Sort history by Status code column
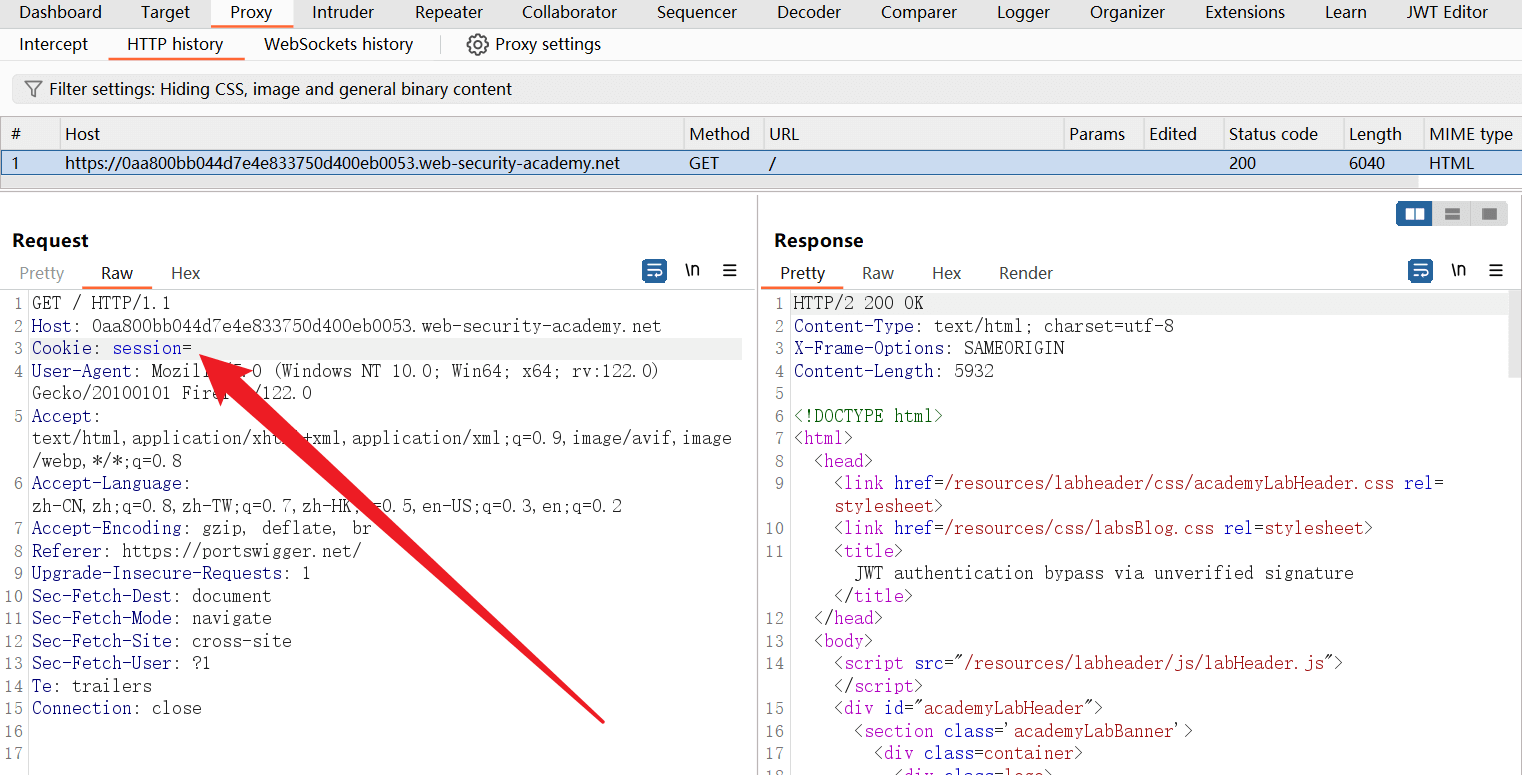The image size is (1522, 775). (x=1273, y=134)
